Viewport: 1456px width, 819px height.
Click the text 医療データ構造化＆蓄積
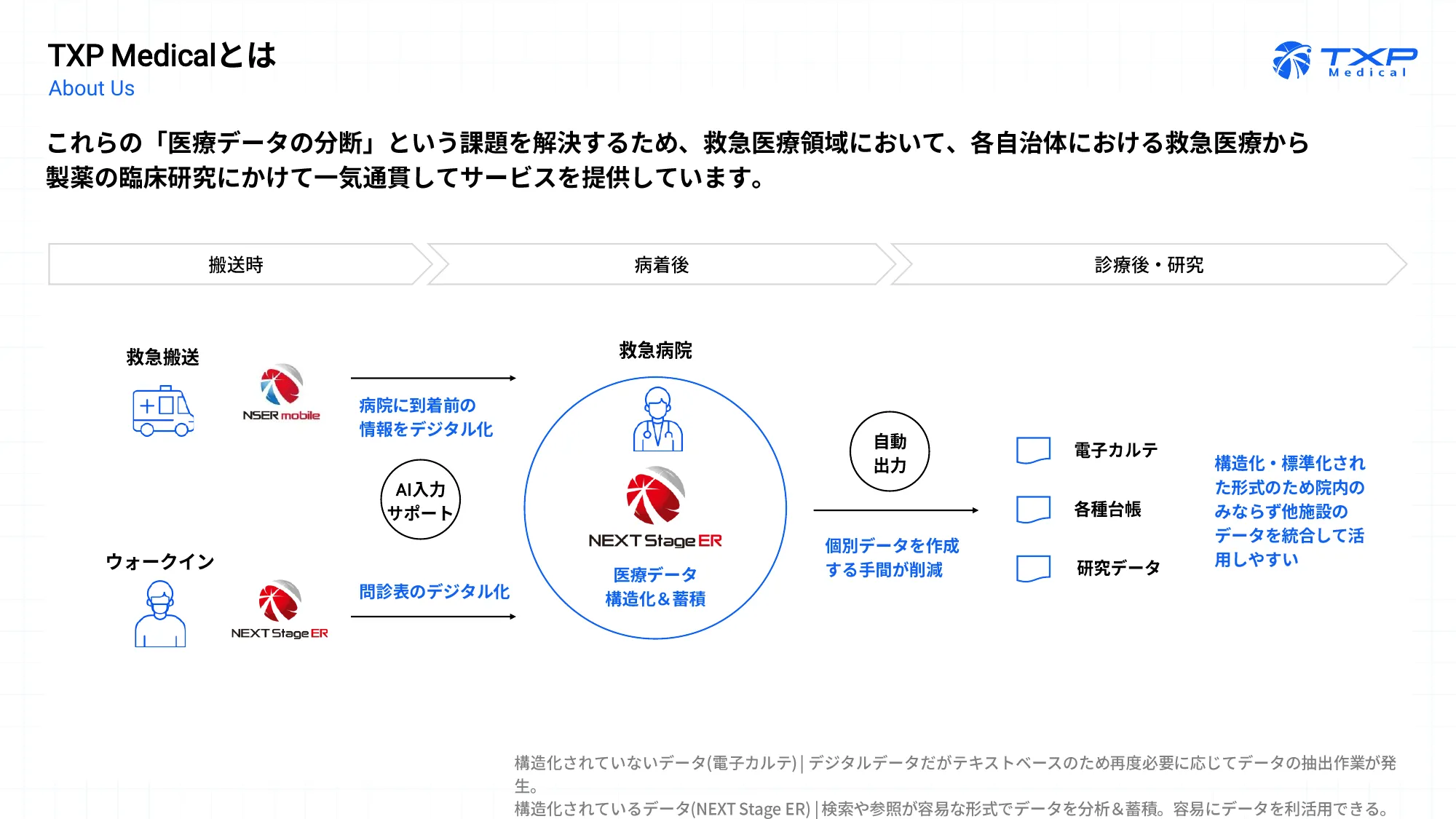(x=655, y=587)
